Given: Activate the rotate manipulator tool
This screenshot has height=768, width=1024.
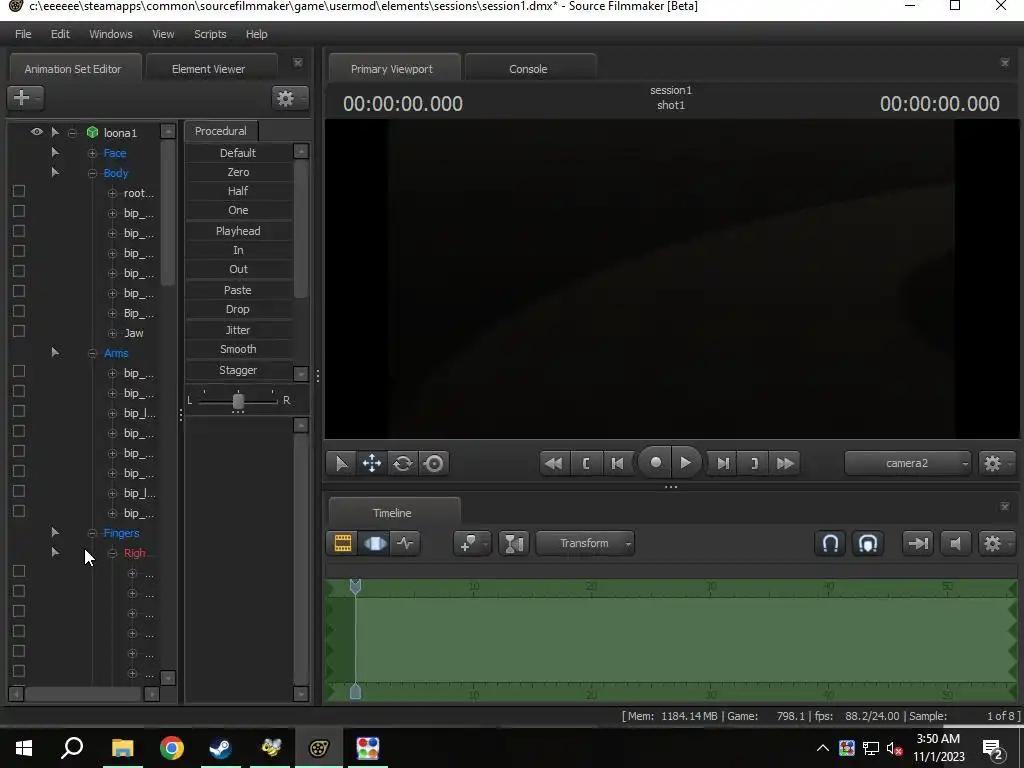Looking at the screenshot, I should (403, 464).
